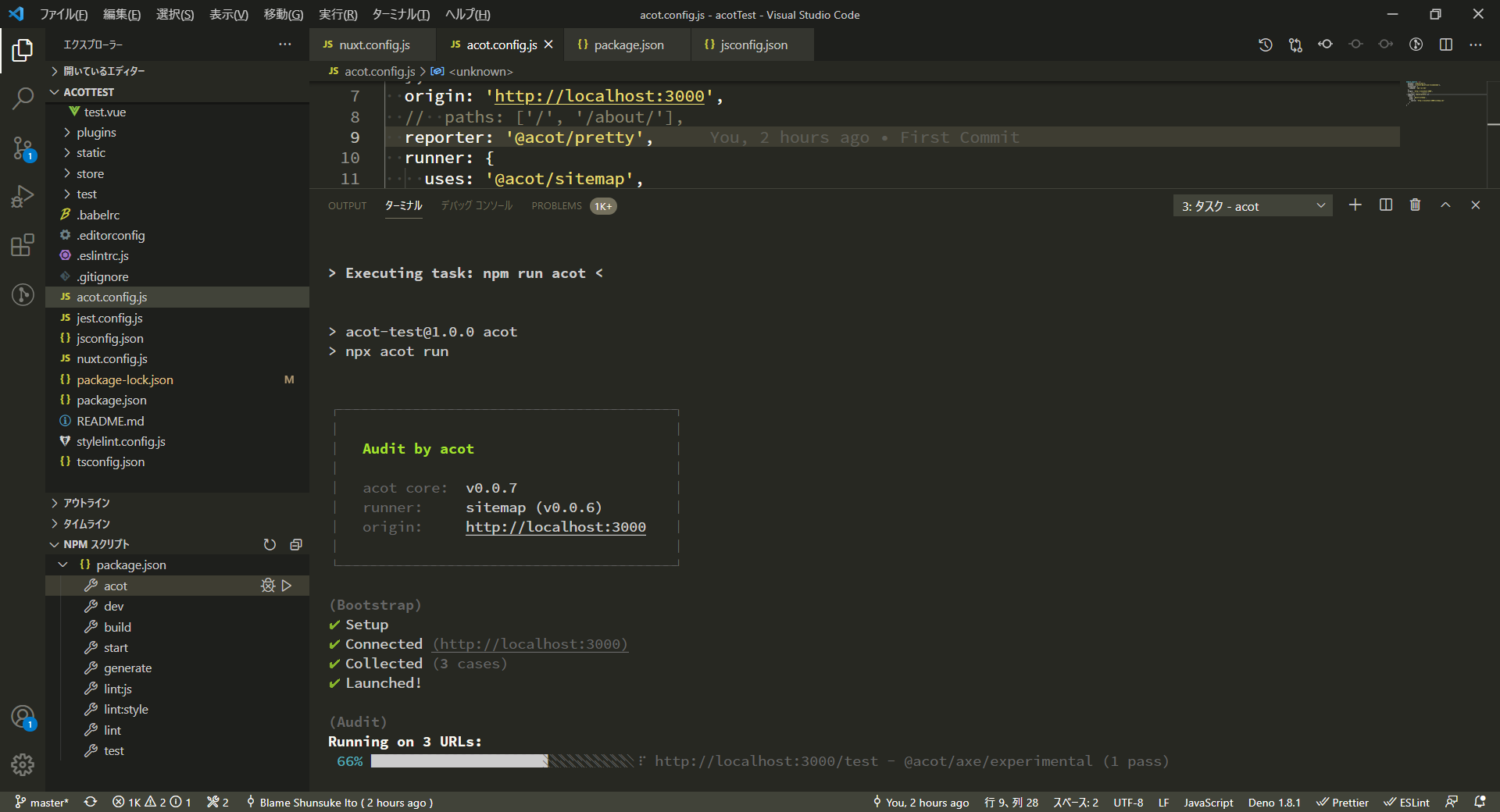Switch to the package.json tab
The height and width of the screenshot is (812, 1500).
click(627, 45)
